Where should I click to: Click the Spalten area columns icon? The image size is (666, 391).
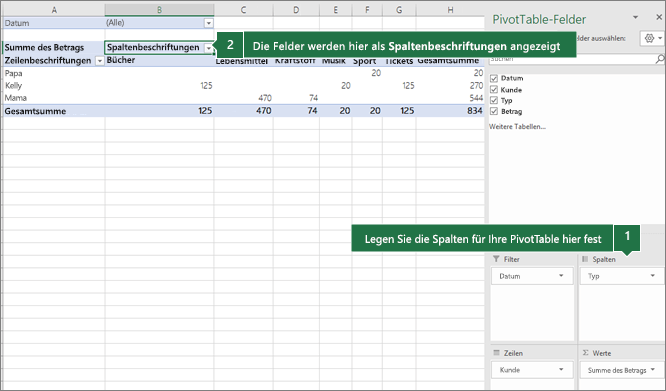[585, 259]
